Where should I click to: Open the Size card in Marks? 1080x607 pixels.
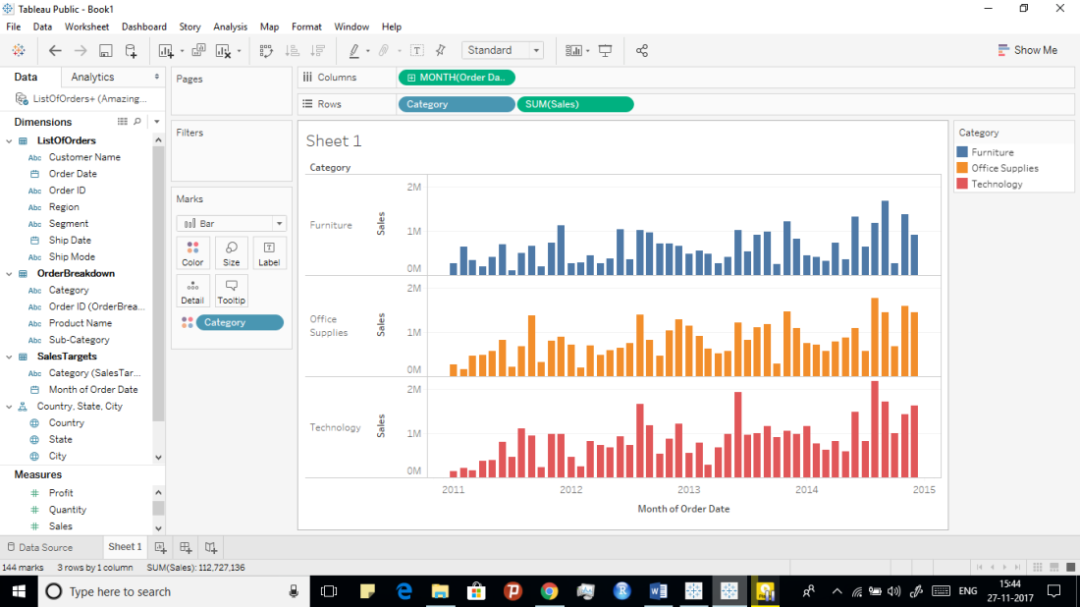pyautogui.click(x=231, y=253)
